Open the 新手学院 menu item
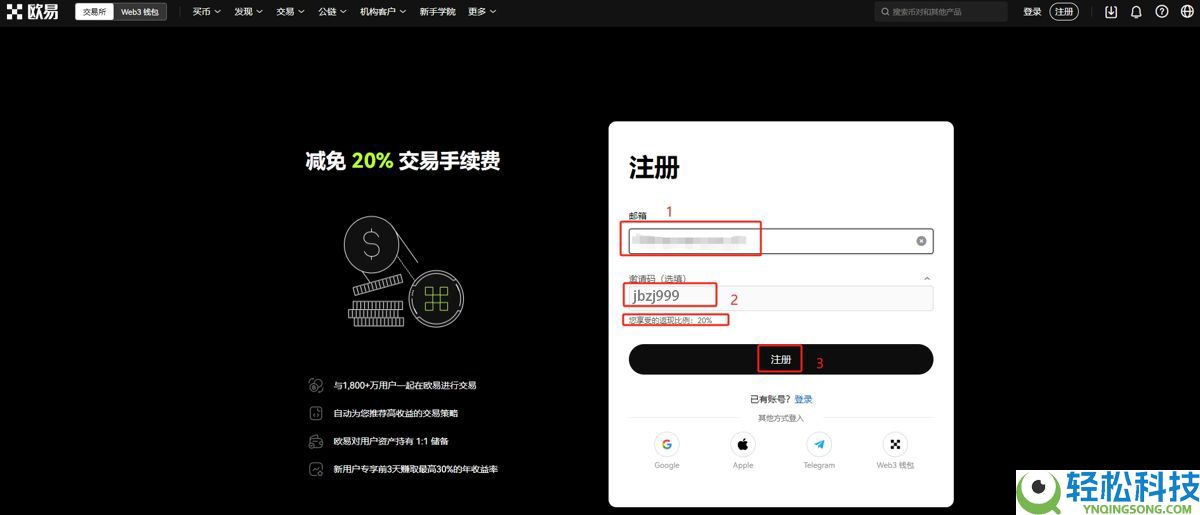The height and width of the screenshot is (515, 1200). click(x=437, y=12)
